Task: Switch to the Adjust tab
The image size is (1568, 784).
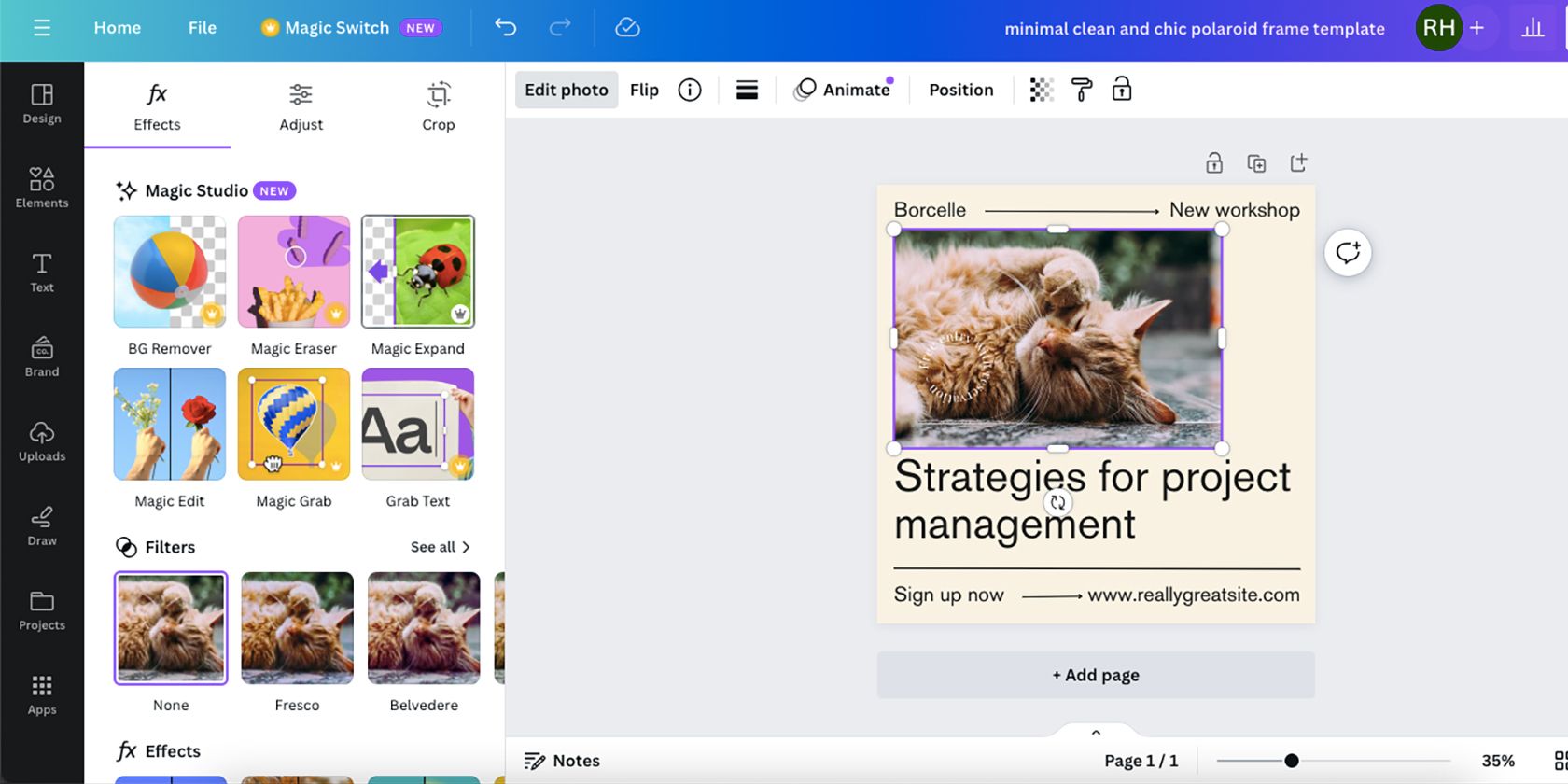Action: [x=301, y=106]
